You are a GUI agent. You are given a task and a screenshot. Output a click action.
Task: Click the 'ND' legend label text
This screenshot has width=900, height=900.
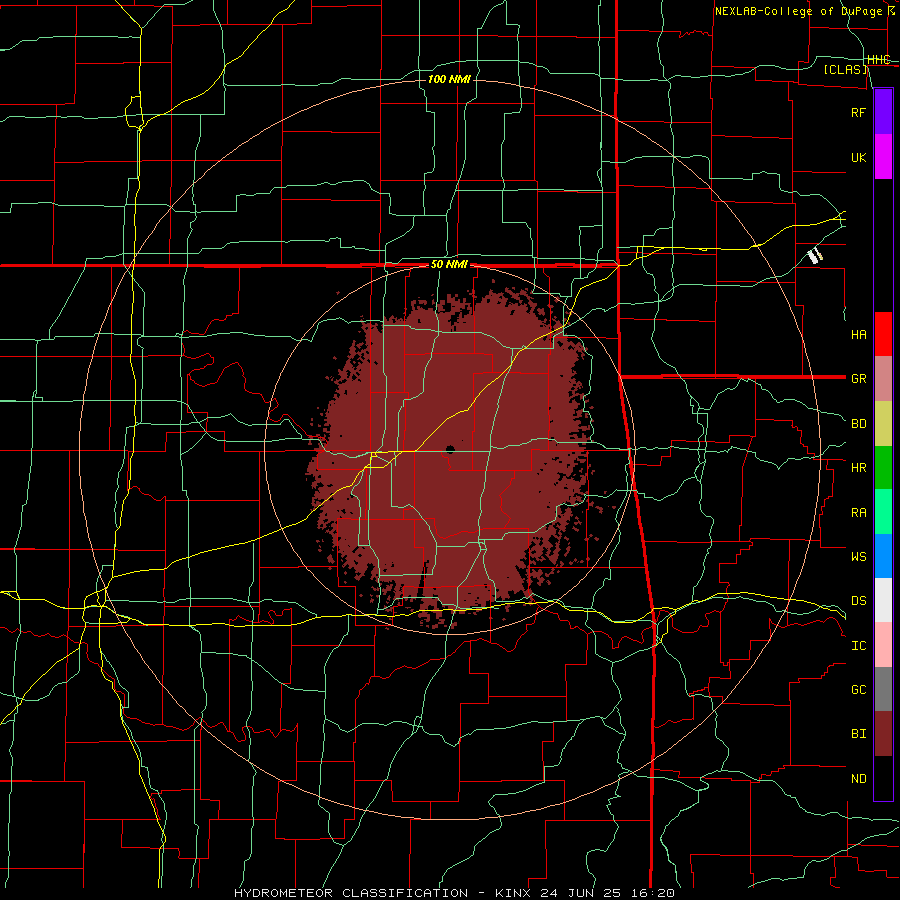pos(858,779)
